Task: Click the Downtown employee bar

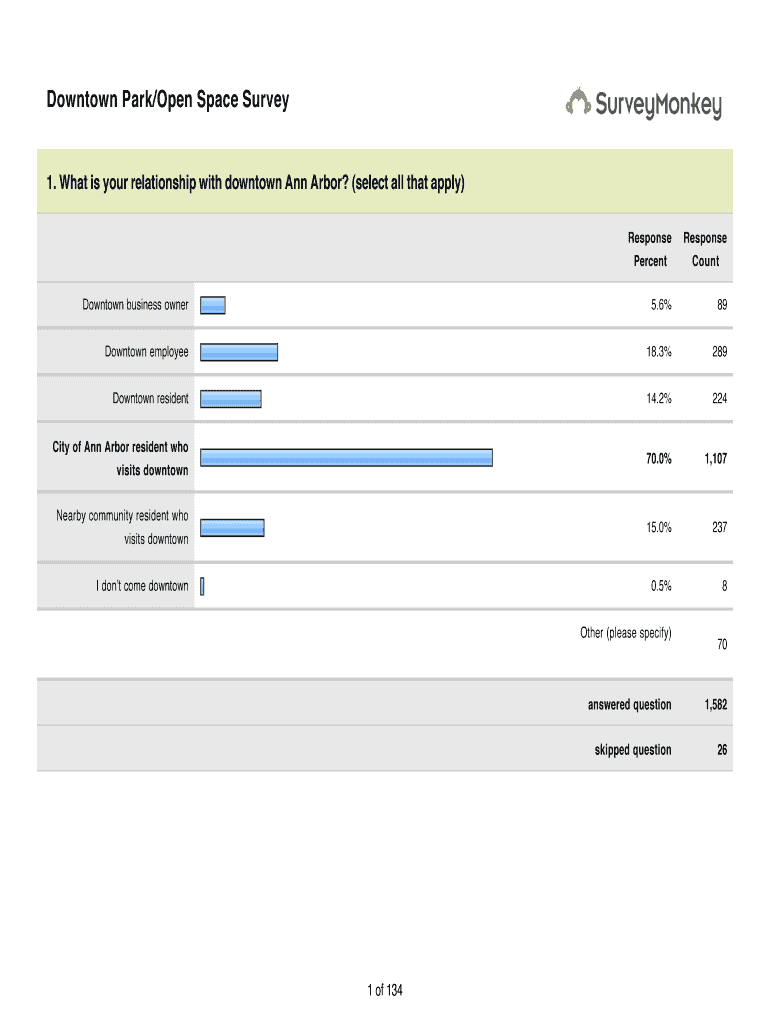Action: pyautogui.click(x=239, y=352)
